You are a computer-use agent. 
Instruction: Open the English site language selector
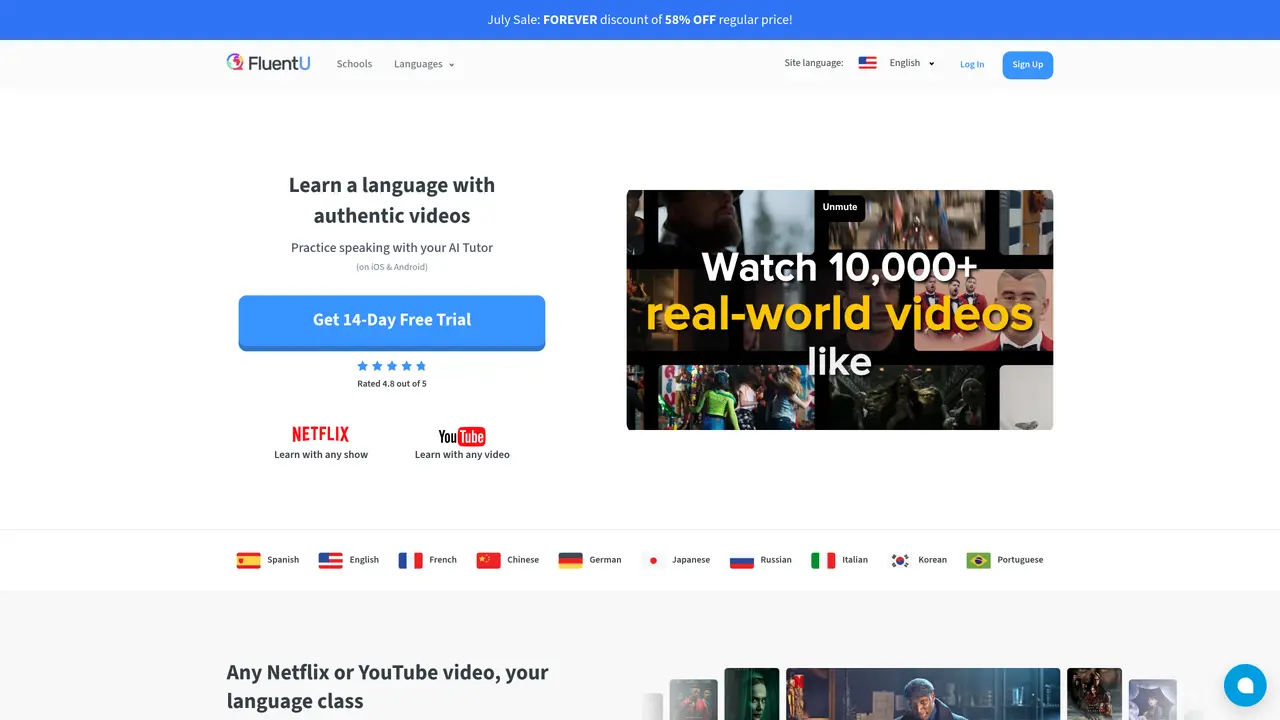[912, 63]
